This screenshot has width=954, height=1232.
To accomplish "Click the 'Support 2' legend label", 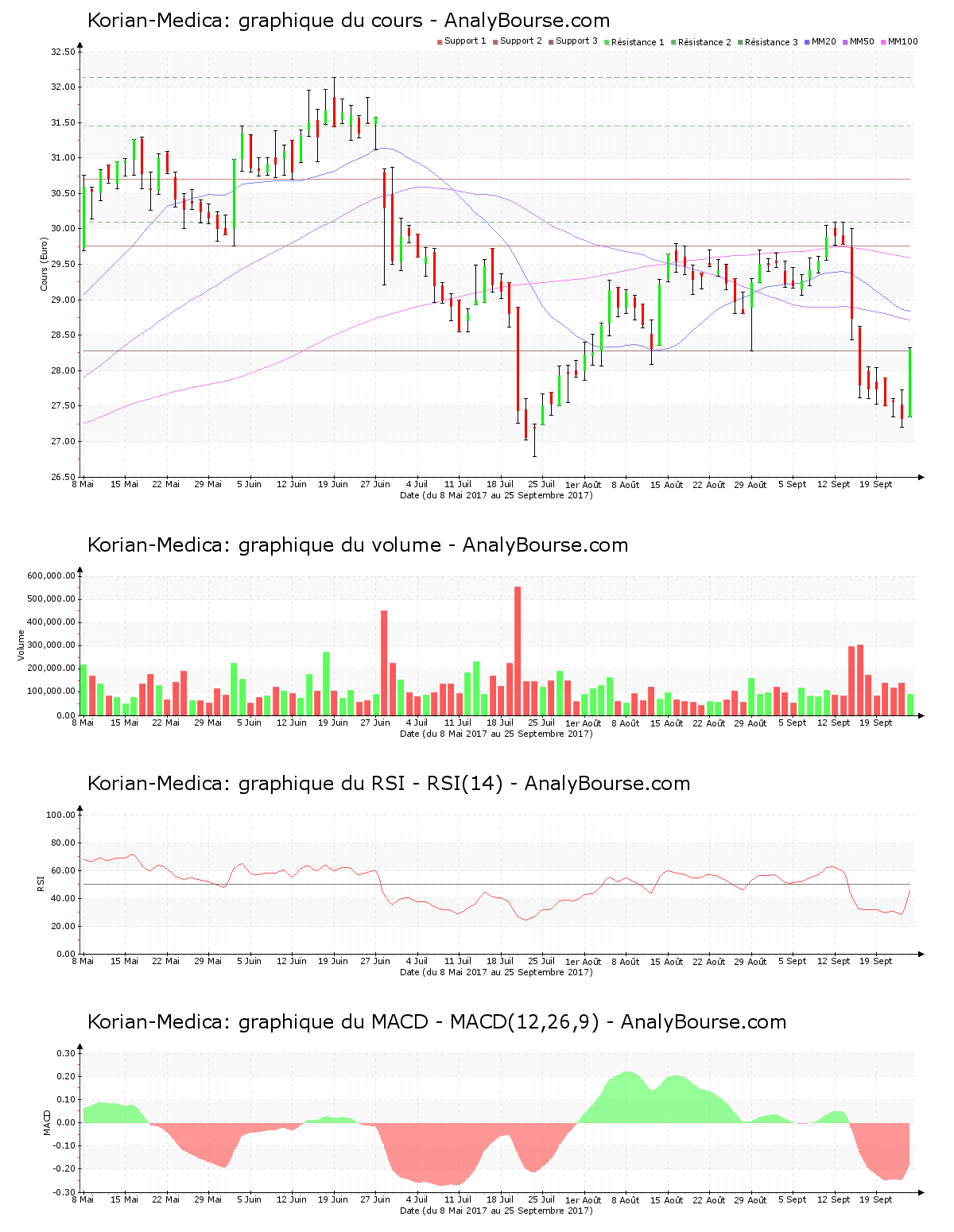I will tap(521, 41).
